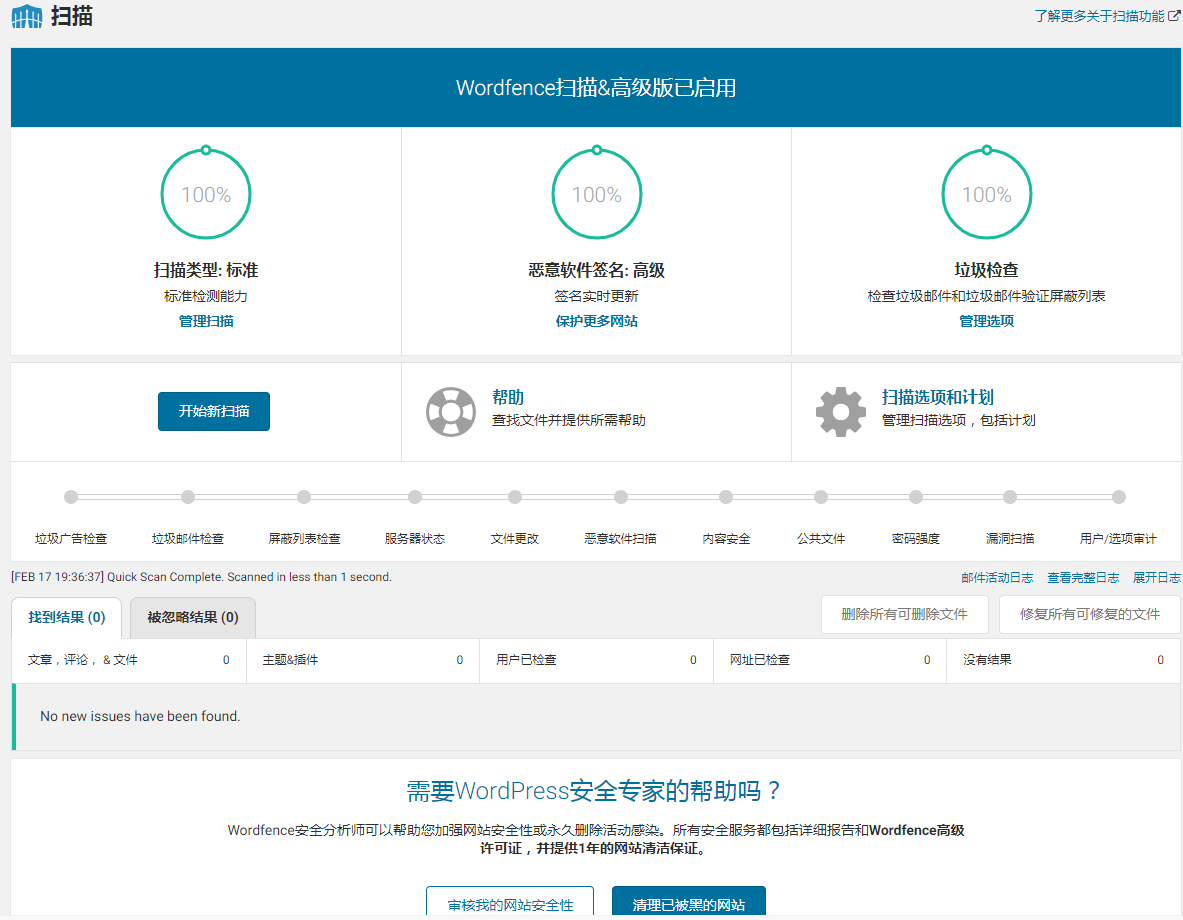Click the Wordfence扫描&高级版已启用 banner text
Screen dimensions: 1183x920
pyautogui.click(x=596, y=88)
